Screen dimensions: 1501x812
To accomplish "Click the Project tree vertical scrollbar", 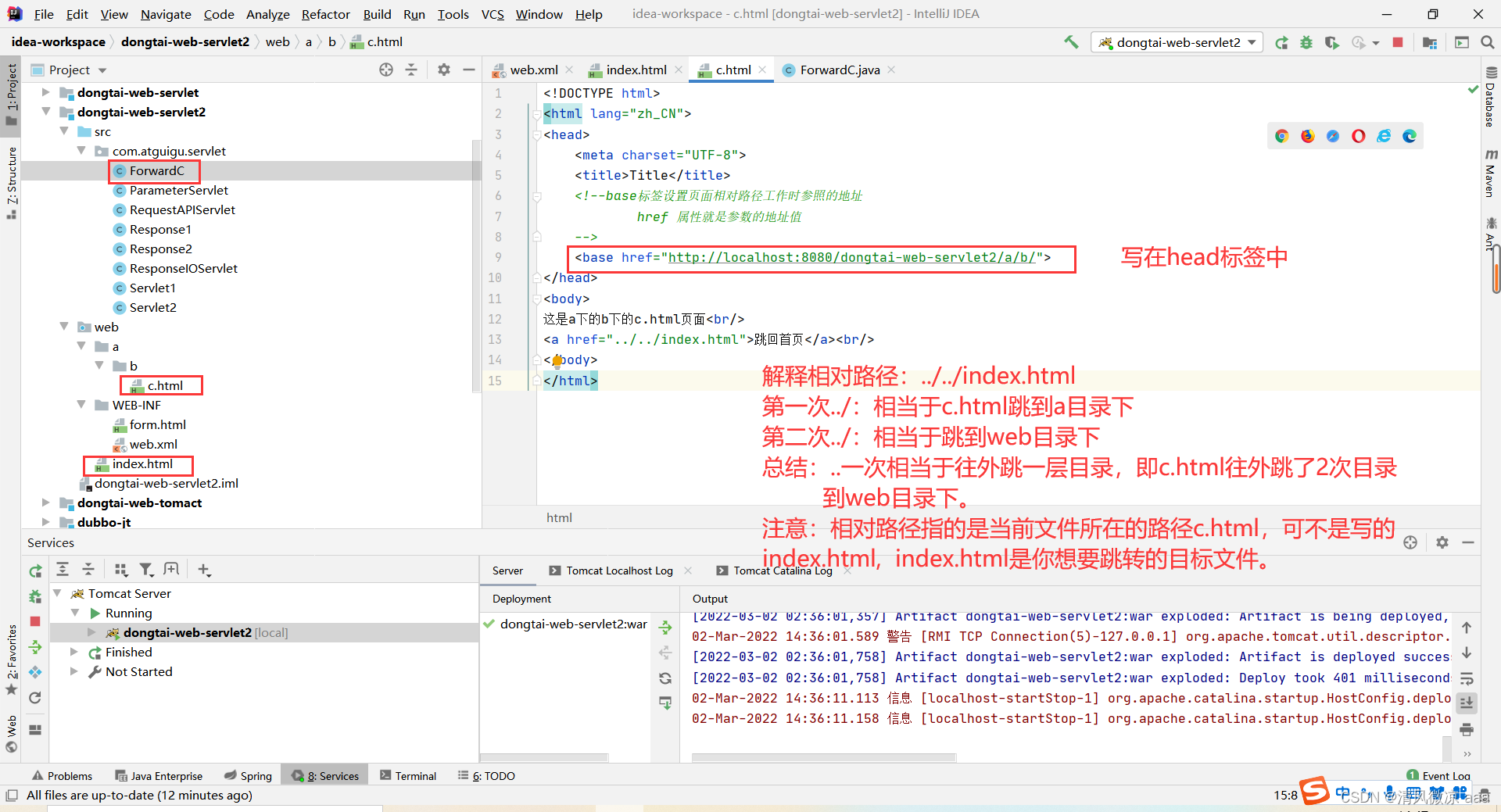I will point(476,266).
